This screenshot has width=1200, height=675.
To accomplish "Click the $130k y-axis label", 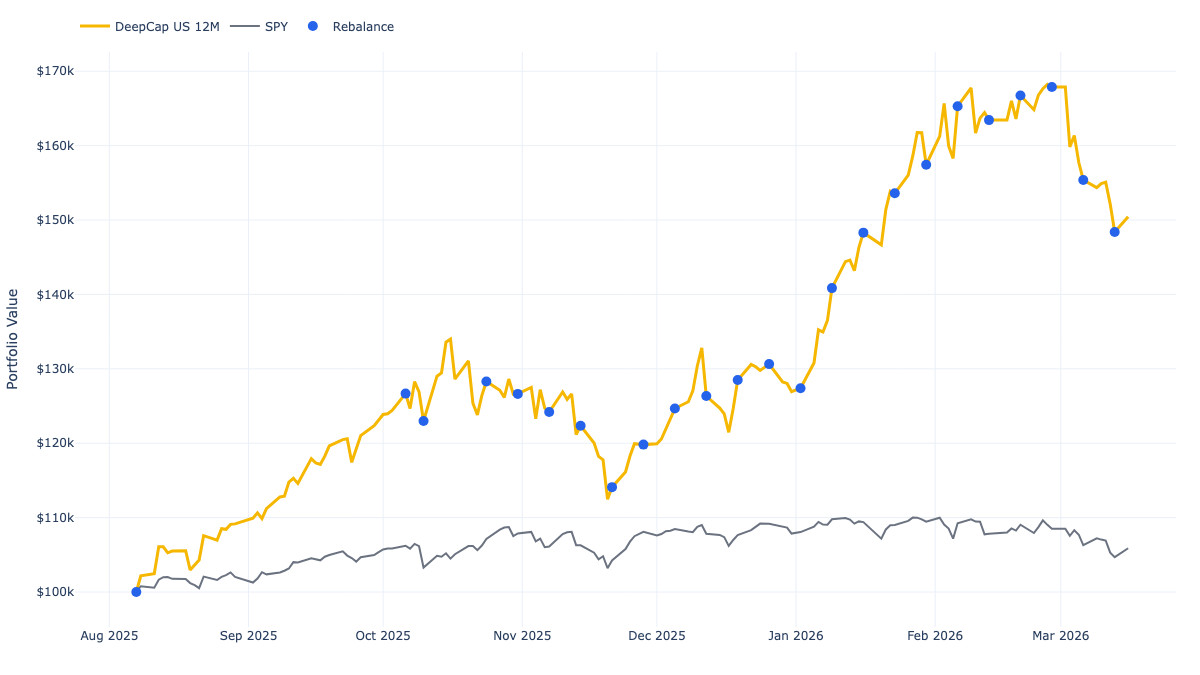I will [54, 369].
